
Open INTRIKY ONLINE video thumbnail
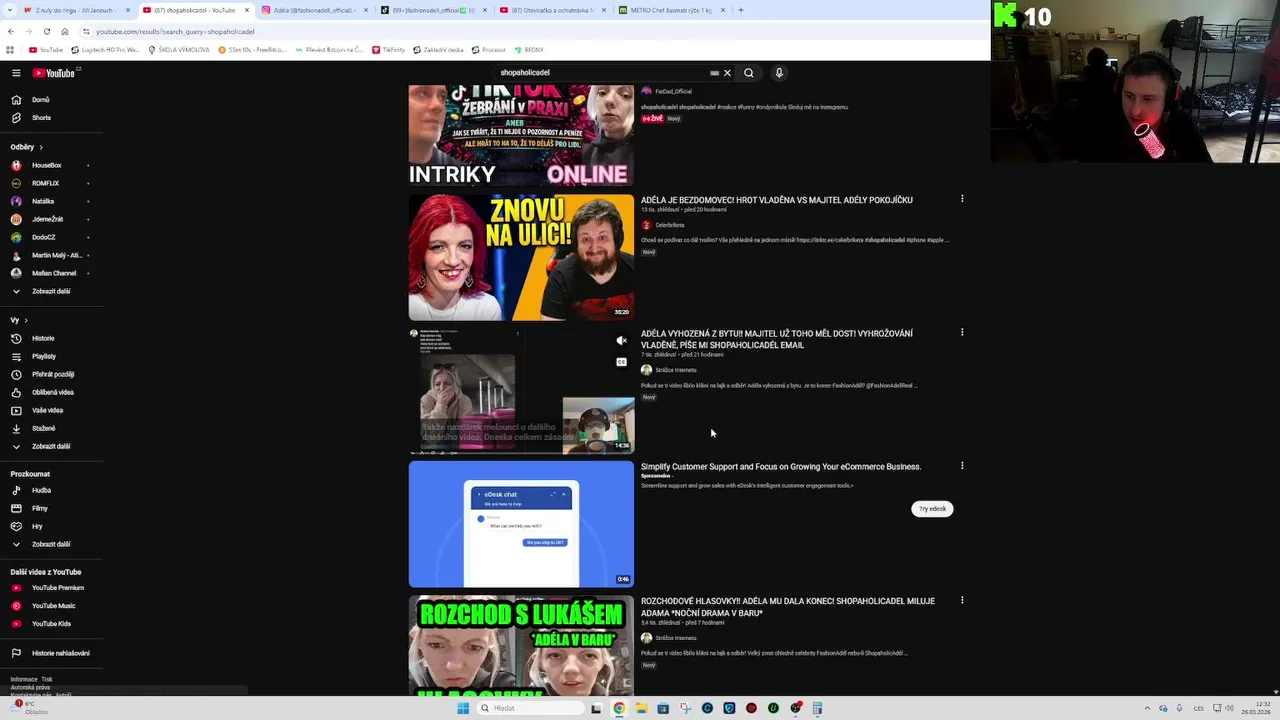[521, 136]
